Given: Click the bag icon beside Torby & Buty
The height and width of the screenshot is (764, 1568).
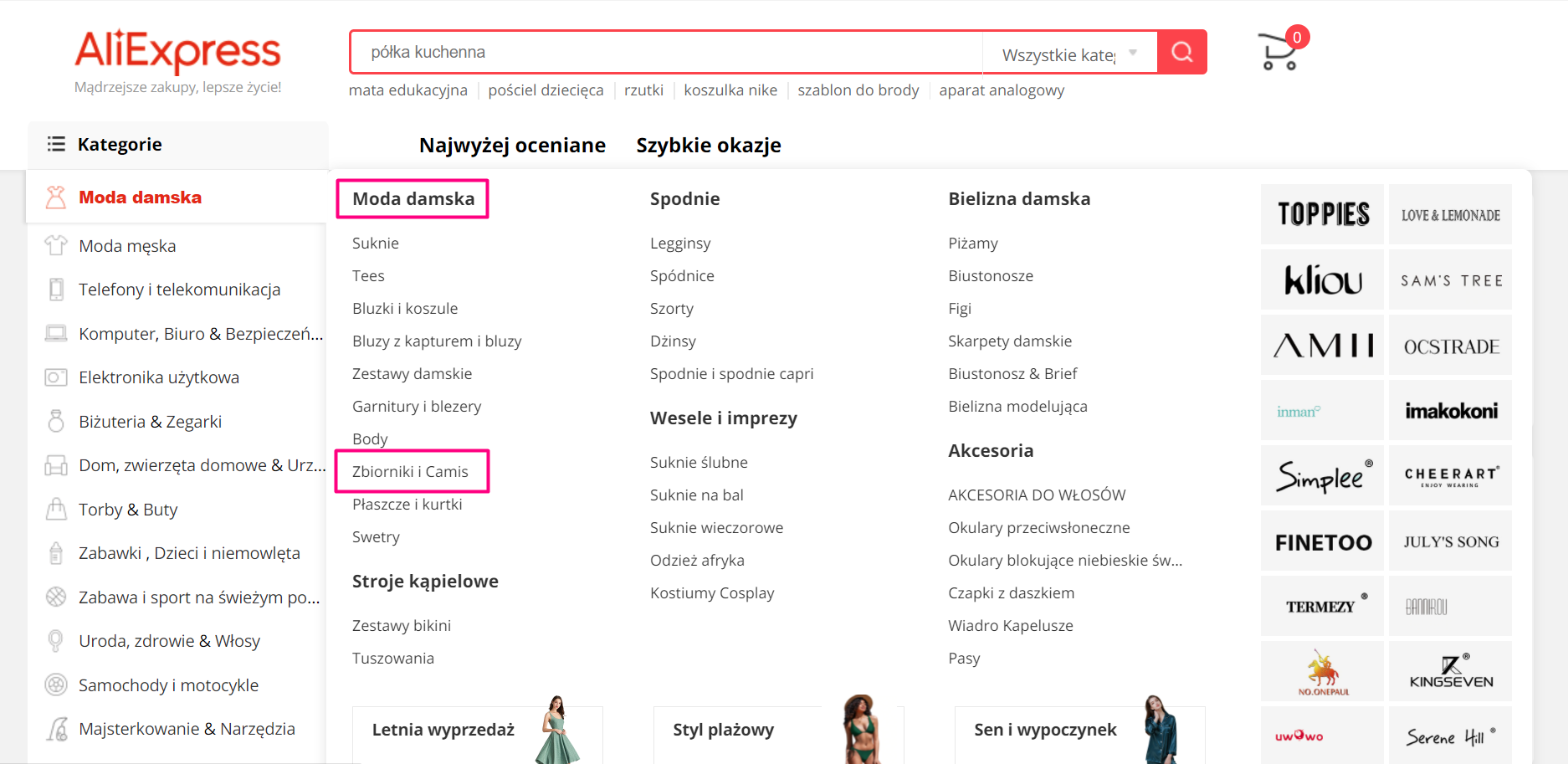Looking at the screenshot, I should pyautogui.click(x=55, y=509).
